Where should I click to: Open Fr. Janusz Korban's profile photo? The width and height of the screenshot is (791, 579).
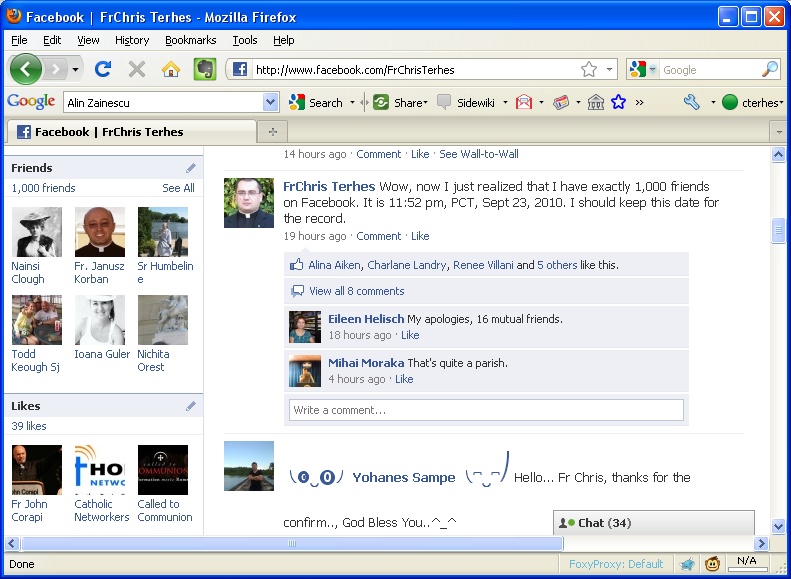(x=100, y=232)
